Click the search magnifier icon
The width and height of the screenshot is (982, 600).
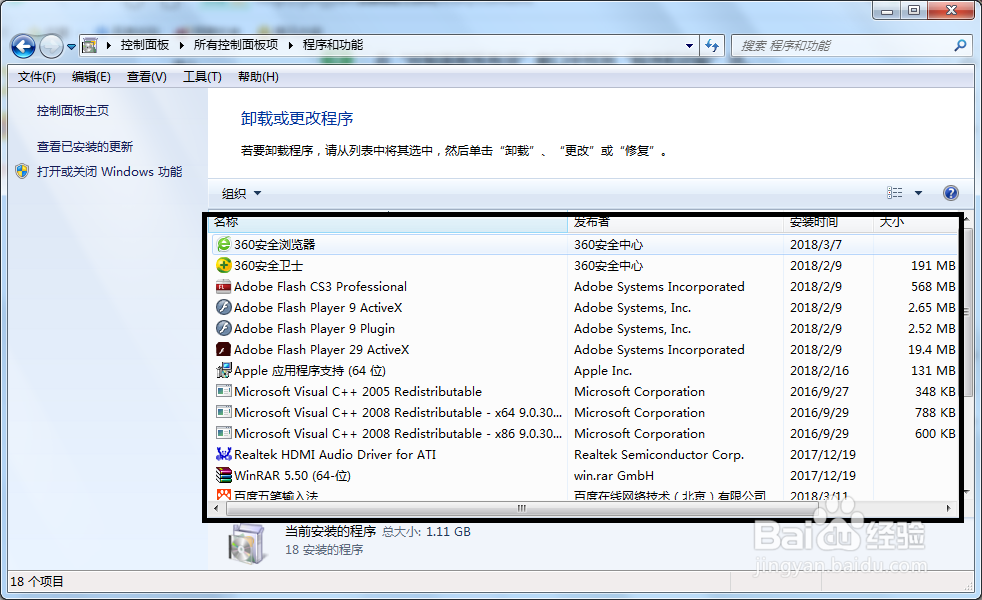tap(960, 45)
